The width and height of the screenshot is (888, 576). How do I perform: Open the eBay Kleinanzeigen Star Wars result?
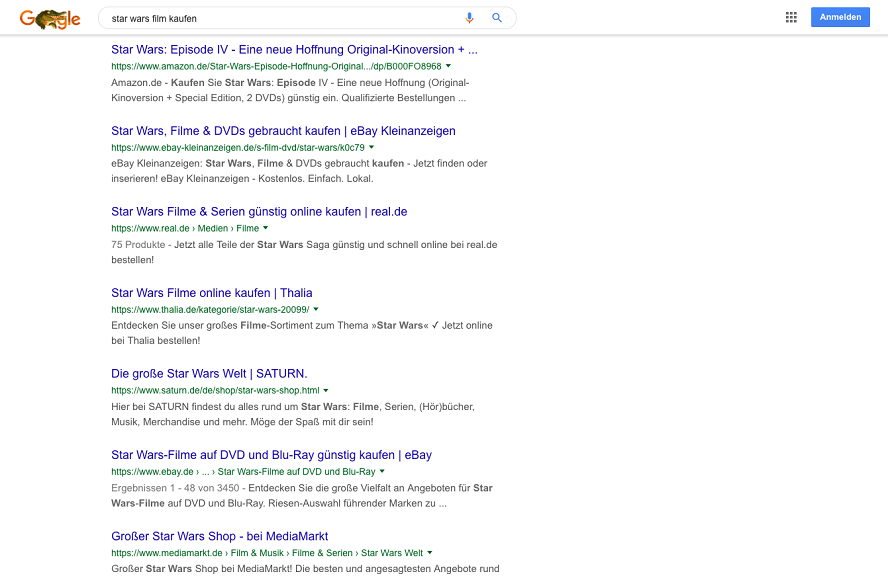[x=283, y=131]
